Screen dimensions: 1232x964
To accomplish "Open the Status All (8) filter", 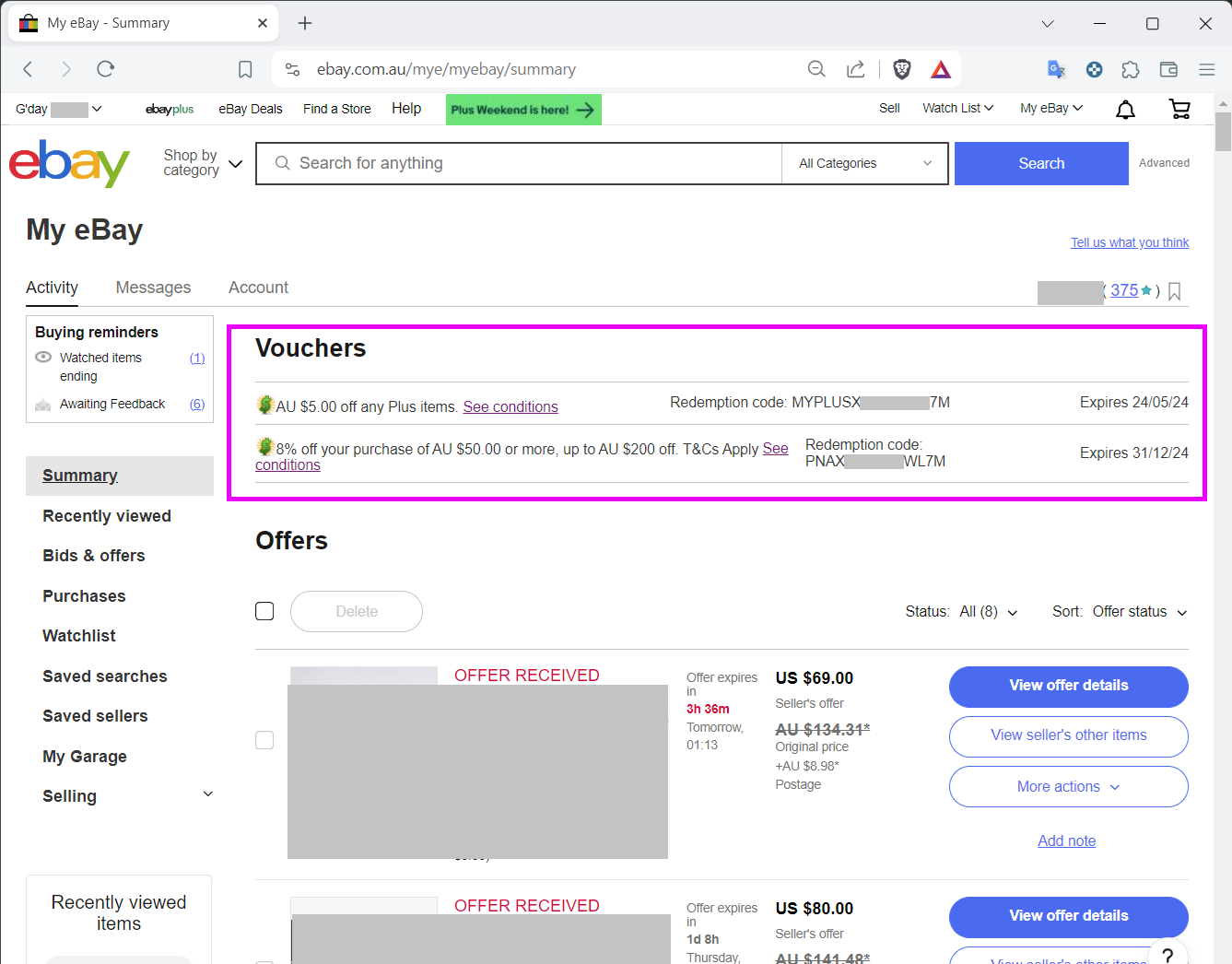I will (x=987, y=612).
